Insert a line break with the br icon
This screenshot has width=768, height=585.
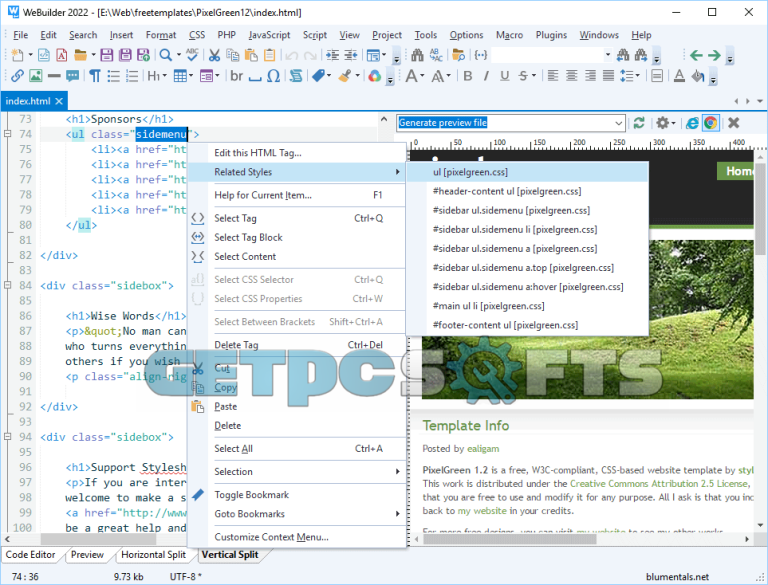pos(237,76)
